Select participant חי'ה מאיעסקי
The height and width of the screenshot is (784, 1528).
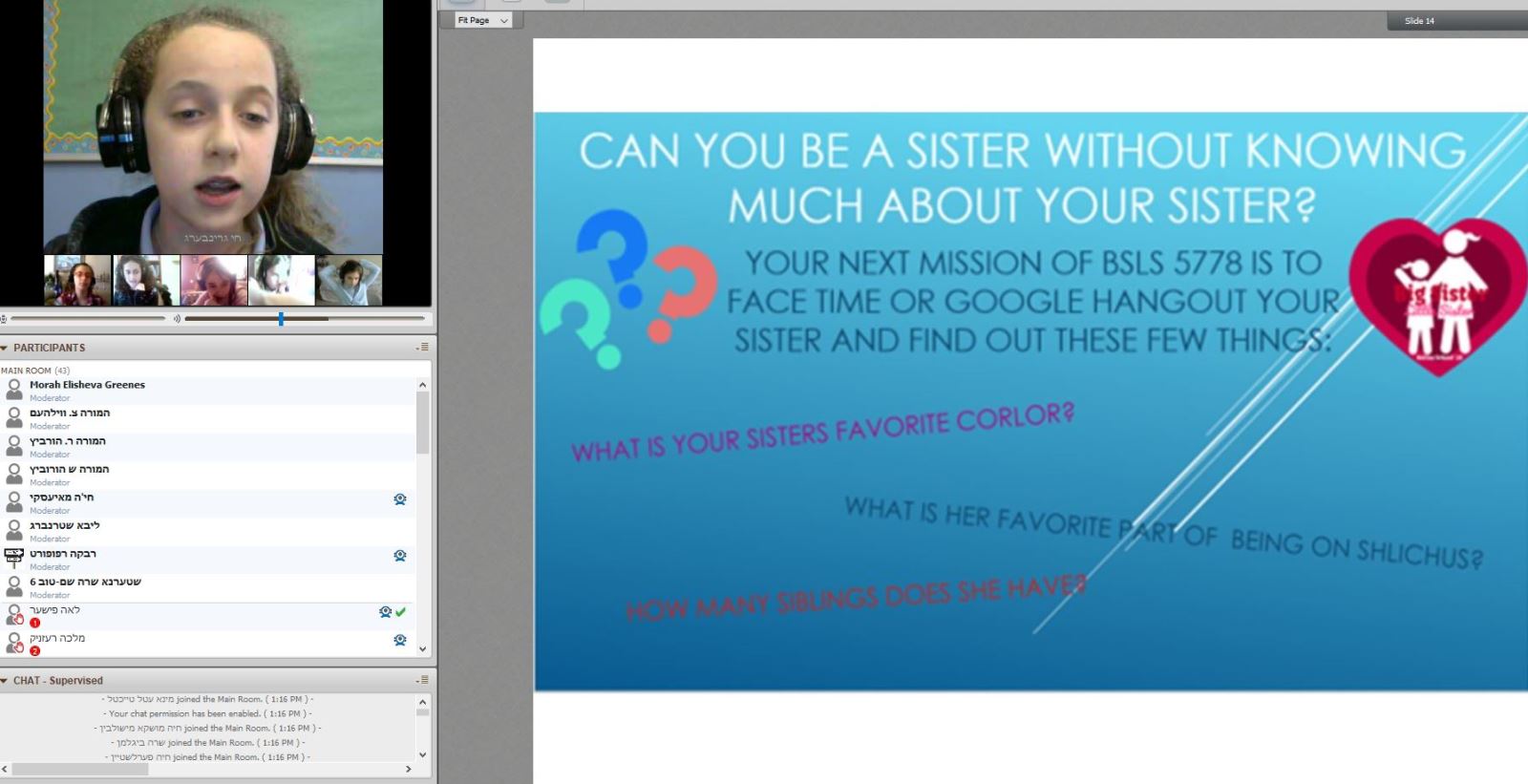208,503
